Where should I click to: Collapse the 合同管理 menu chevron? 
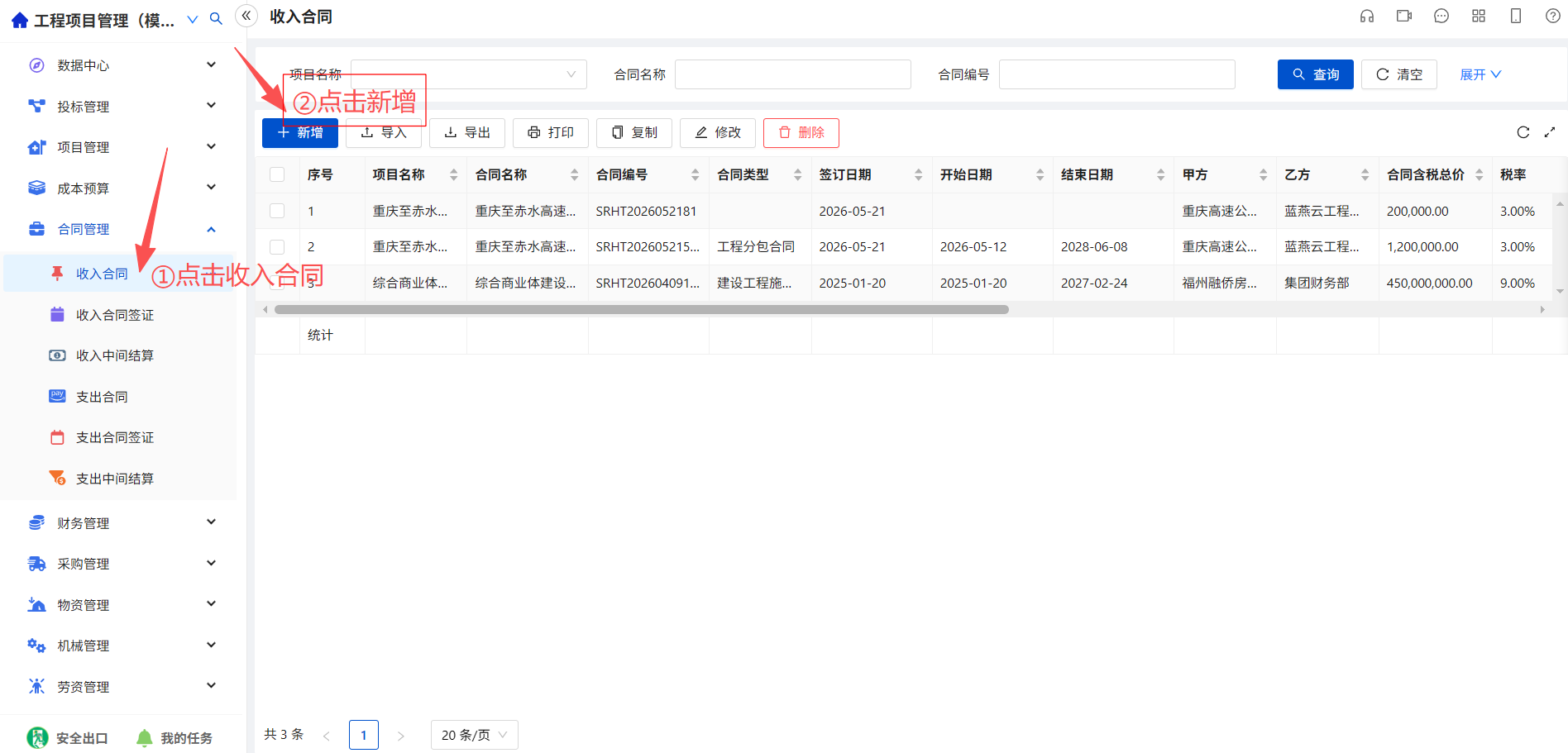coord(211,229)
